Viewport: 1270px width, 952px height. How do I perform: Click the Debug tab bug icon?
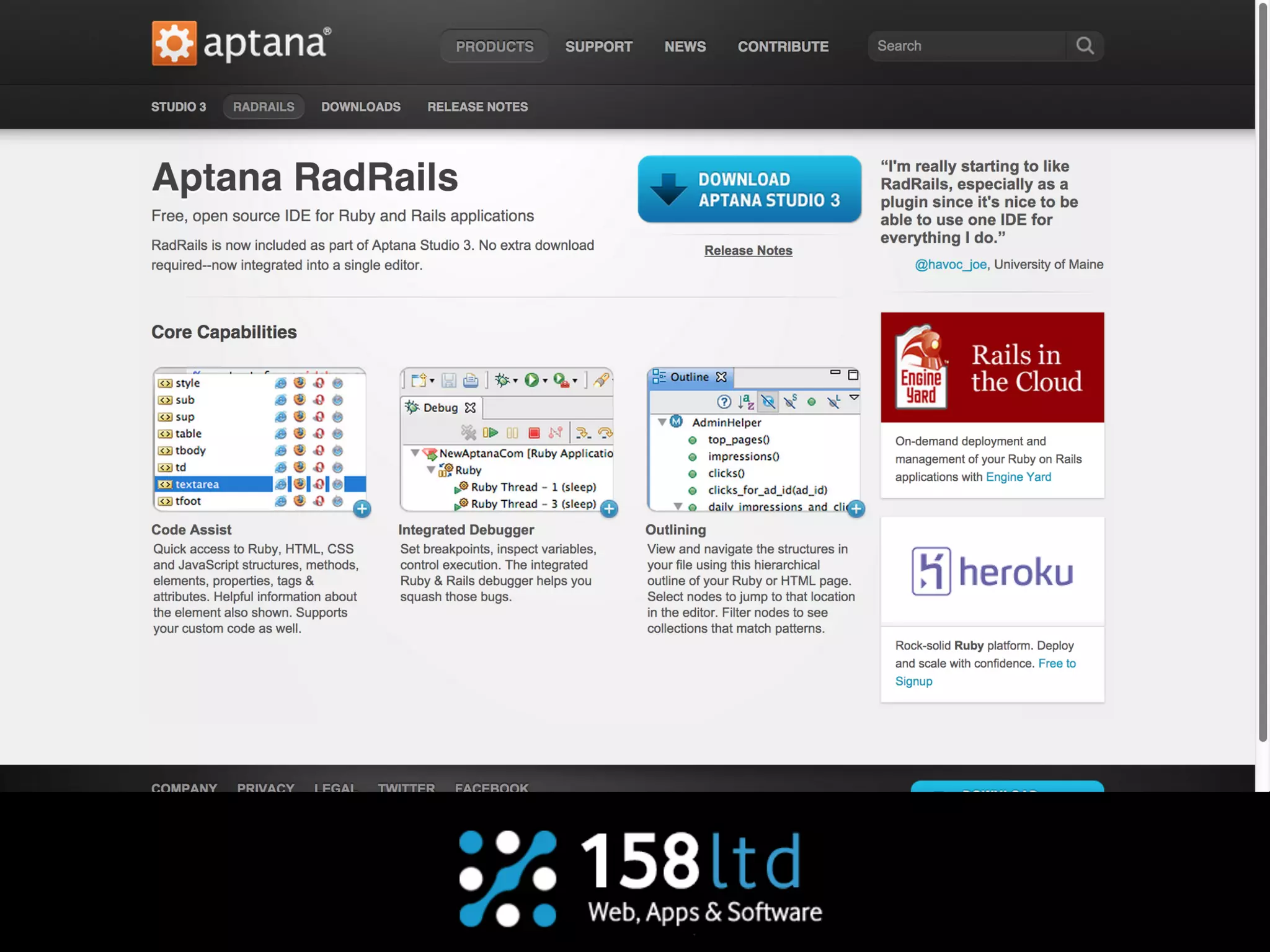[412, 407]
